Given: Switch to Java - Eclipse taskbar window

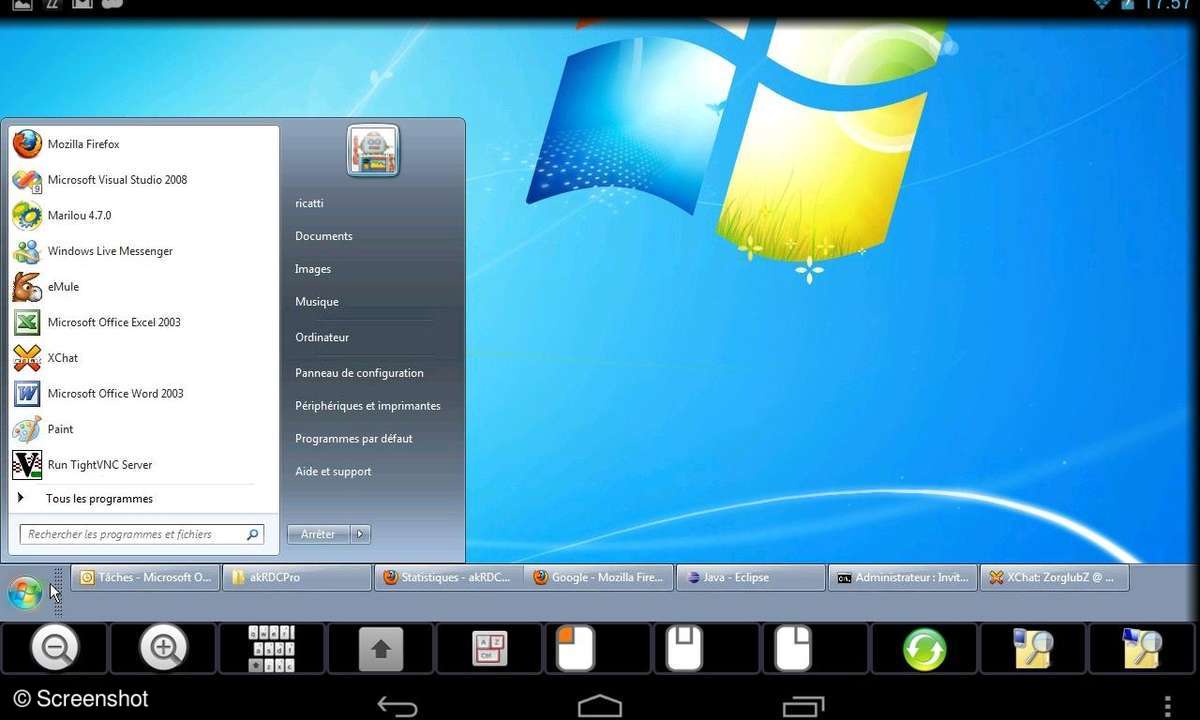Looking at the screenshot, I should 751,578.
